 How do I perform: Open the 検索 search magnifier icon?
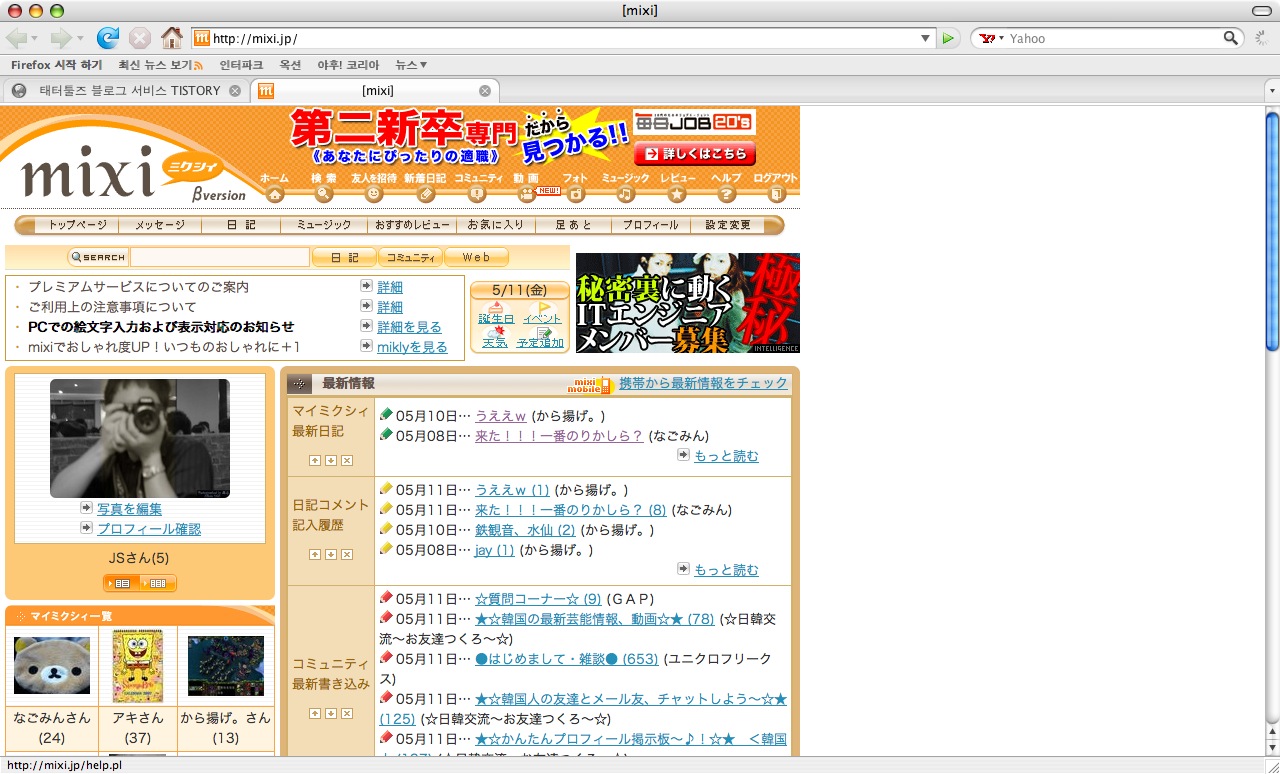(324, 194)
